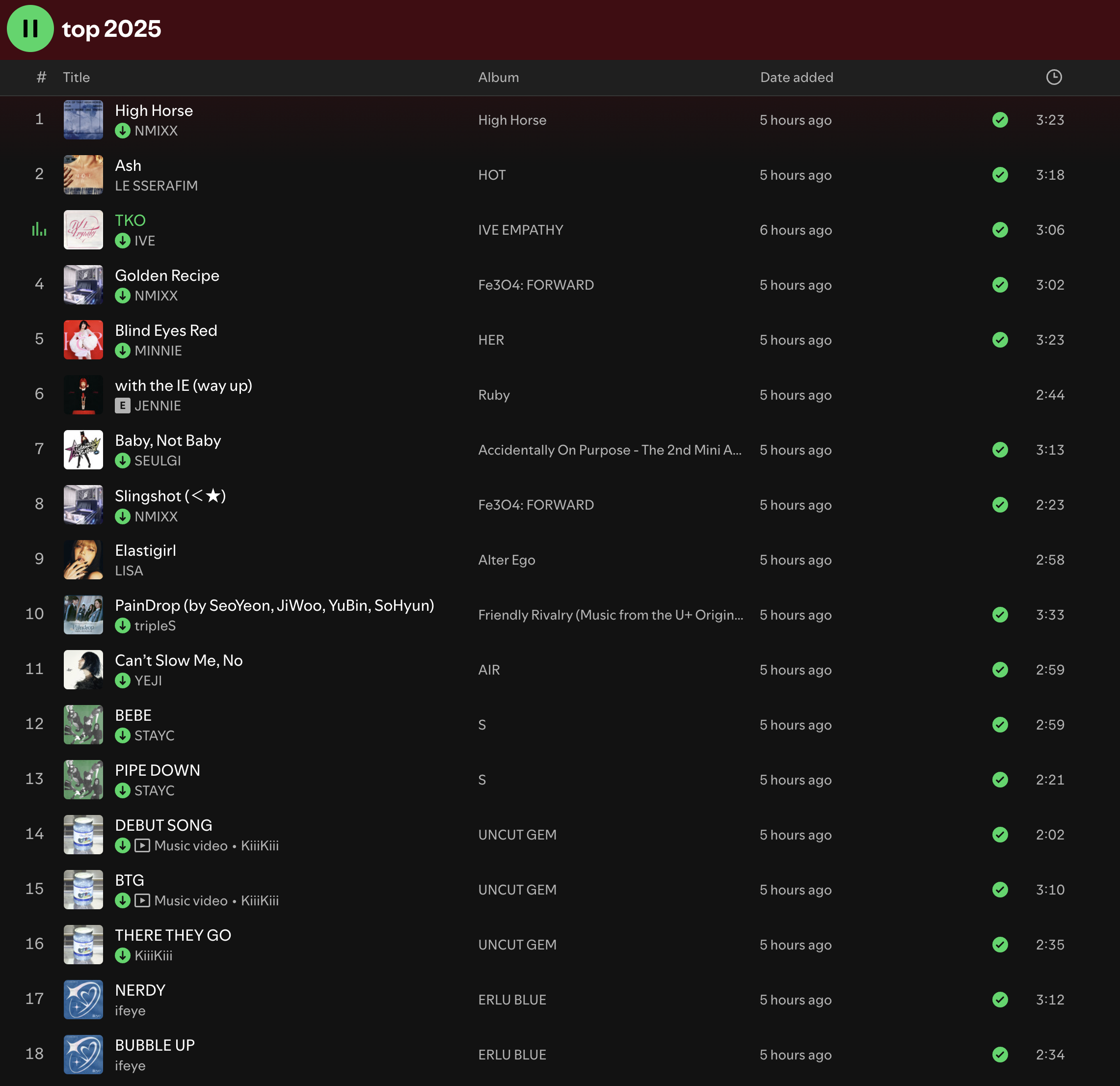This screenshot has width=1120, height=1086.
Task: Click downloaded icon on BTG row
Action: tap(122, 900)
